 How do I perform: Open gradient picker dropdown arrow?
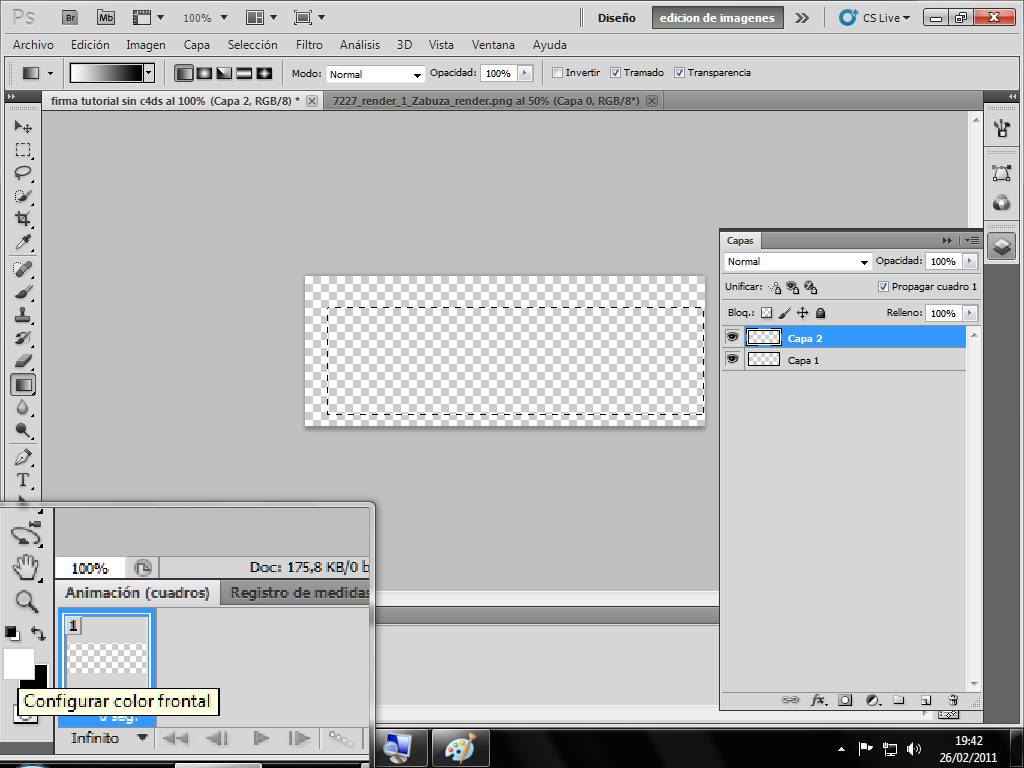click(149, 73)
